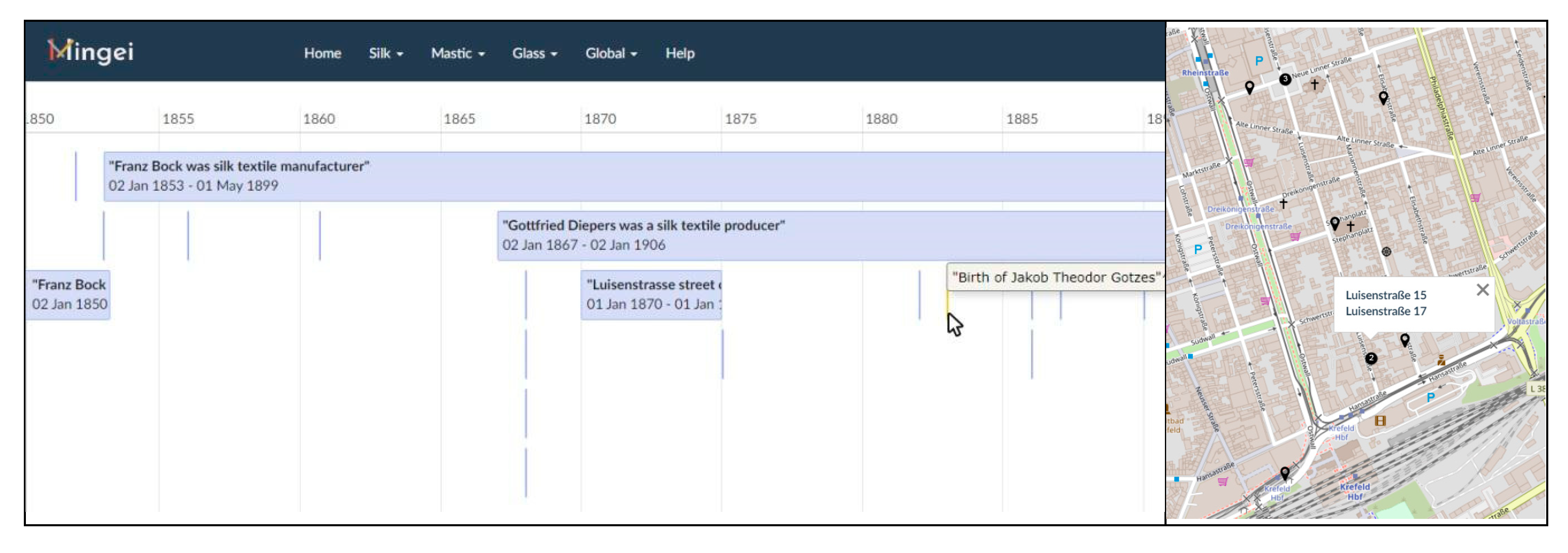Go to the Help page

coord(679,53)
